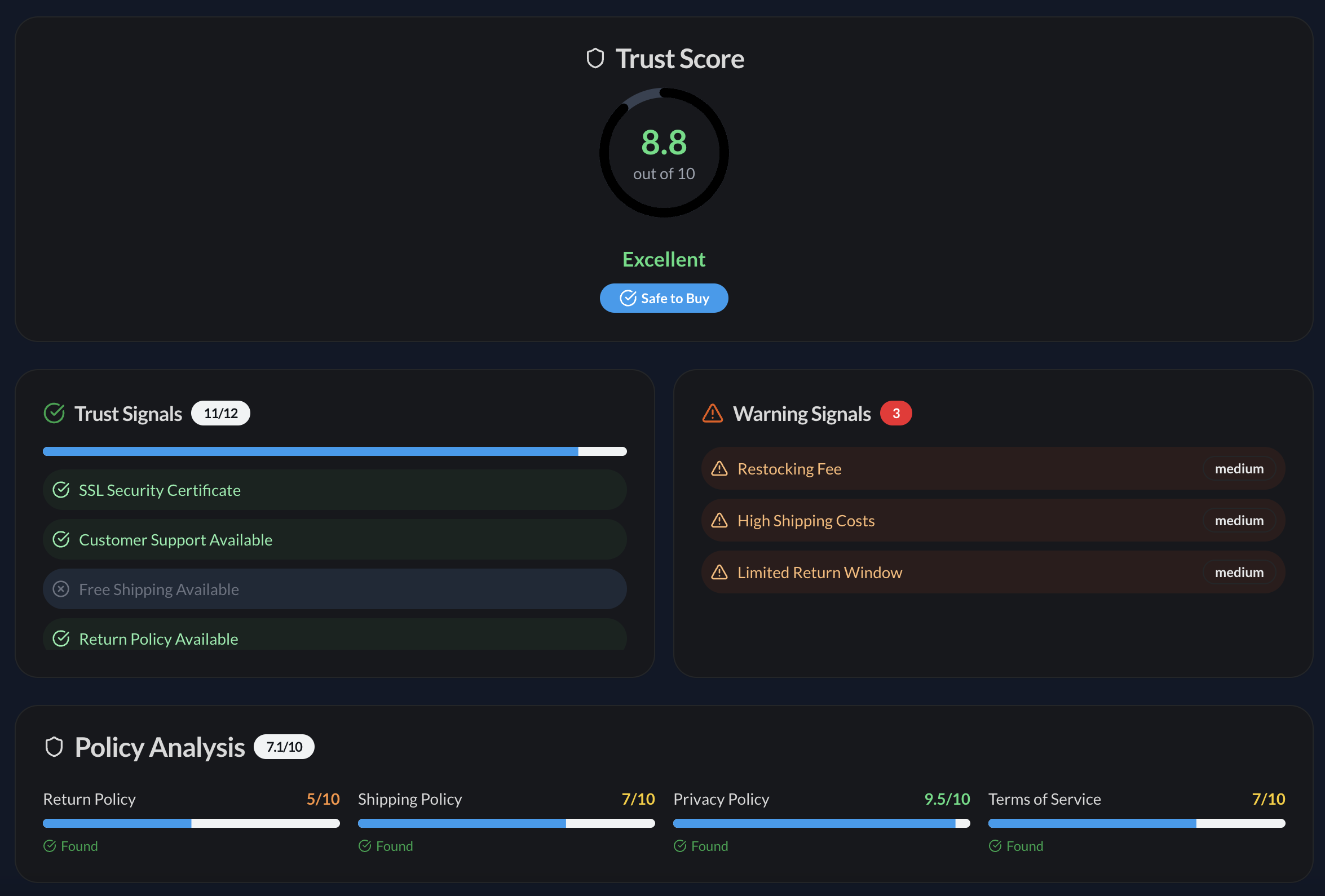Image resolution: width=1325 pixels, height=896 pixels.
Task: Click the SSL Security Certificate check icon
Action: pos(61,490)
